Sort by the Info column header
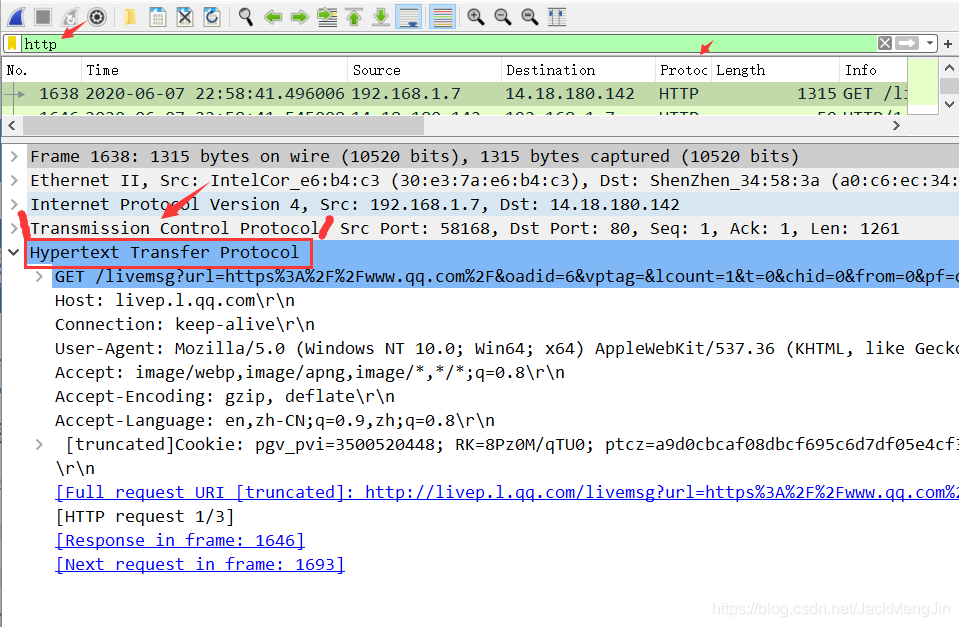The height and width of the screenshot is (627, 959). click(x=873, y=70)
